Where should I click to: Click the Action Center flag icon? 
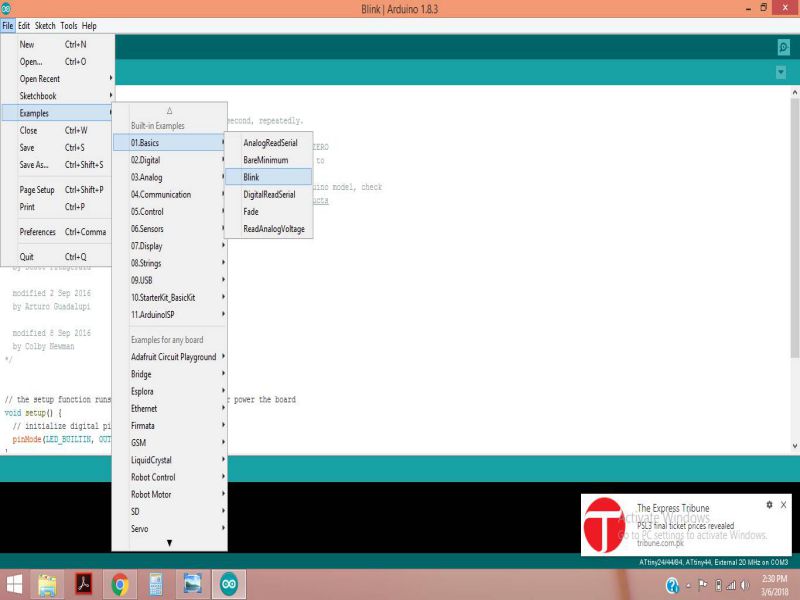pyautogui.click(x=703, y=585)
